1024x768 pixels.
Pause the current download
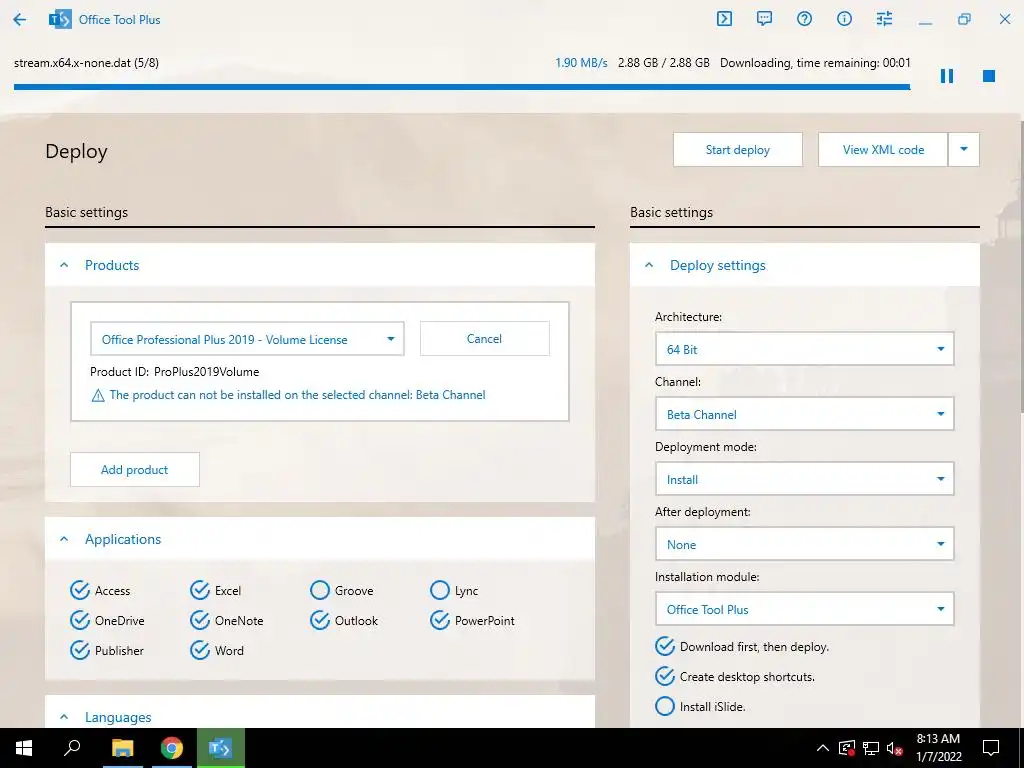[947, 76]
